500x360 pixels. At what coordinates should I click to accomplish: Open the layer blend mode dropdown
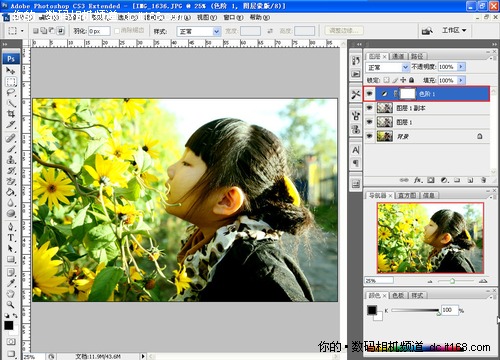[387, 67]
